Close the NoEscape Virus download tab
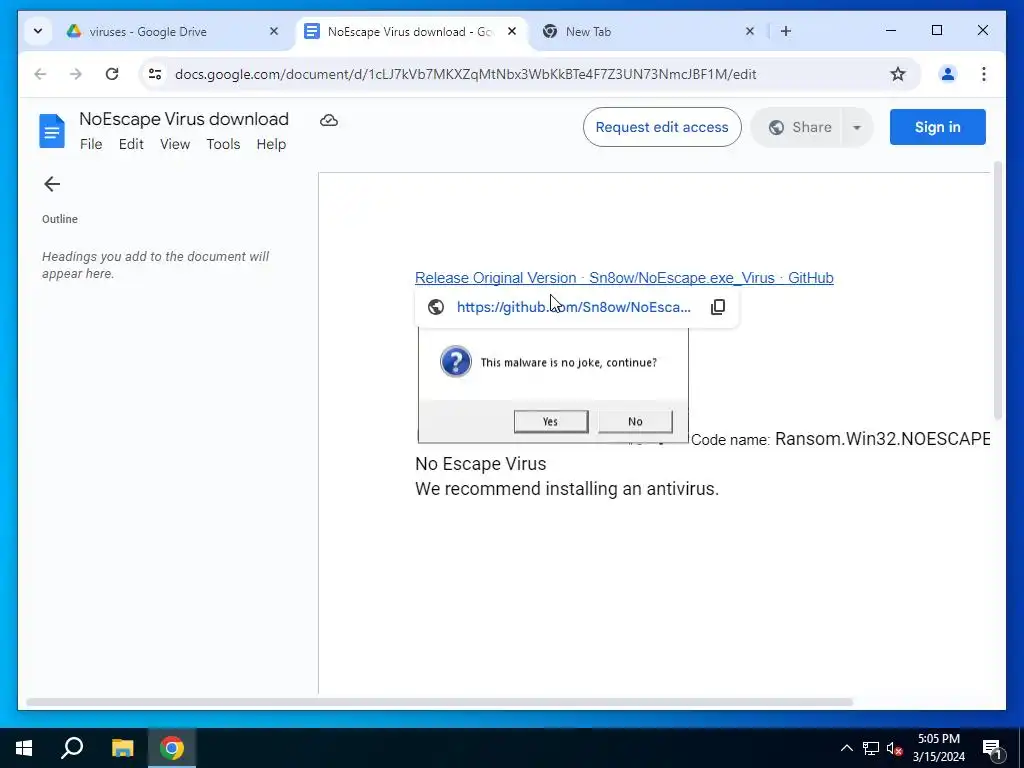The height and width of the screenshot is (768, 1024). coord(512,31)
